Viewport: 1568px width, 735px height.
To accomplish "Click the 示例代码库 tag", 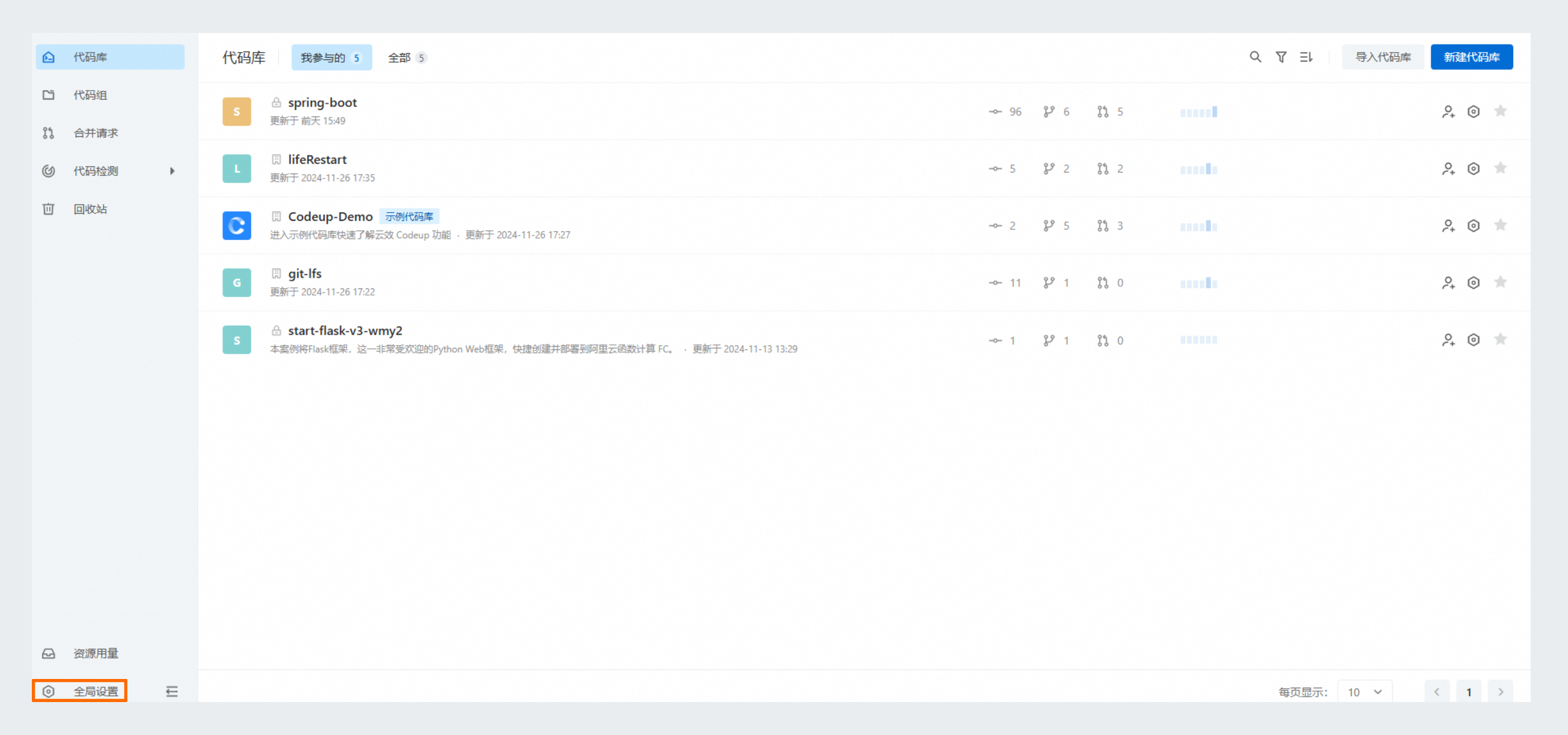I will [x=409, y=217].
